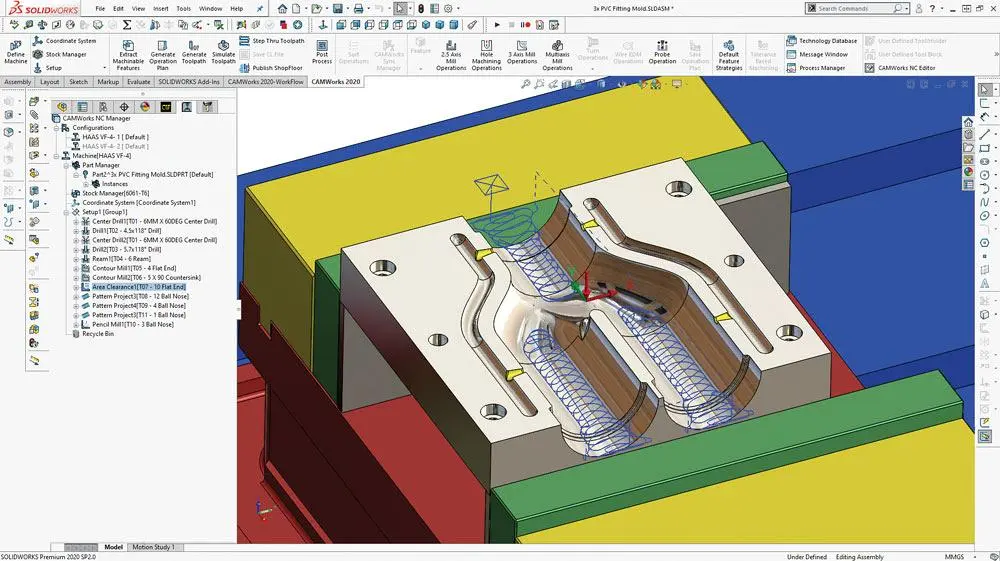Open the DisplayManager appearance tab
Screen dimensions: 1000x561
coord(145,106)
